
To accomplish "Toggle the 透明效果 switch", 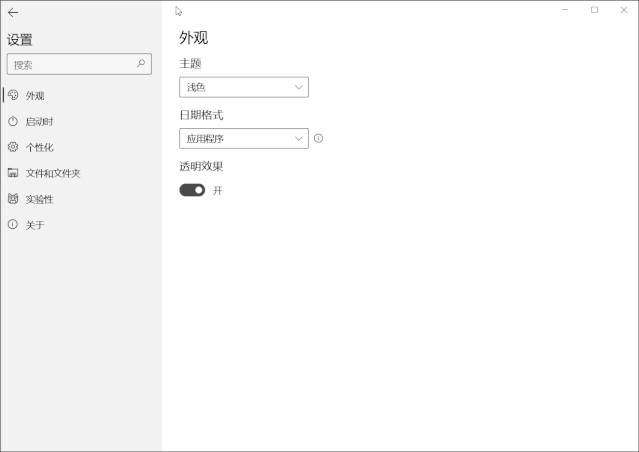I will coord(192,190).
